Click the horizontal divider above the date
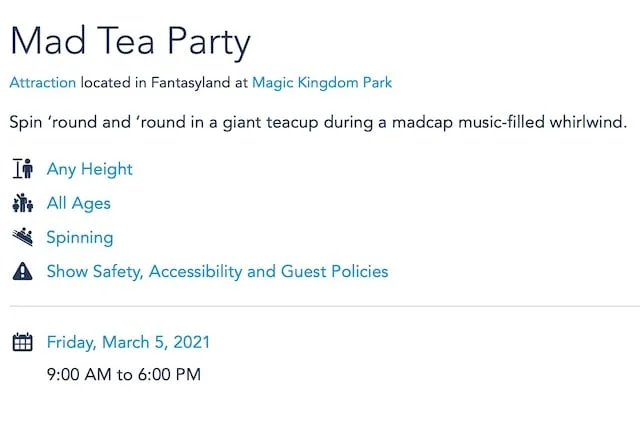Viewport: 640px width, 439px height. pyautogui.click(x=324, y=306)
